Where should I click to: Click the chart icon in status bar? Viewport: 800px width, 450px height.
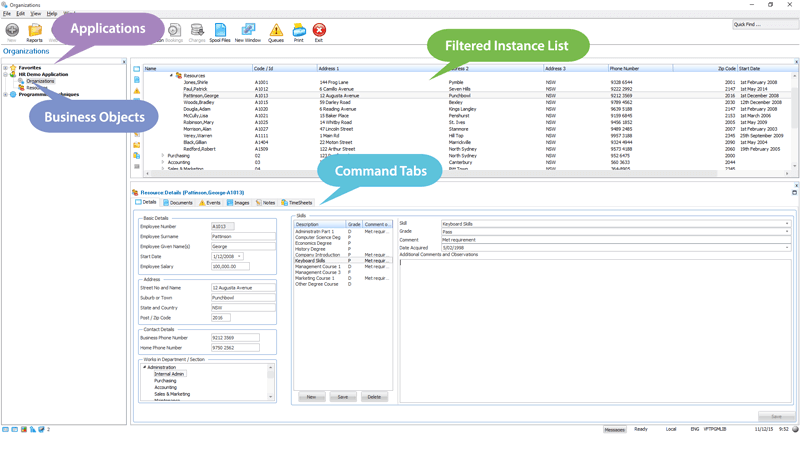33,430
